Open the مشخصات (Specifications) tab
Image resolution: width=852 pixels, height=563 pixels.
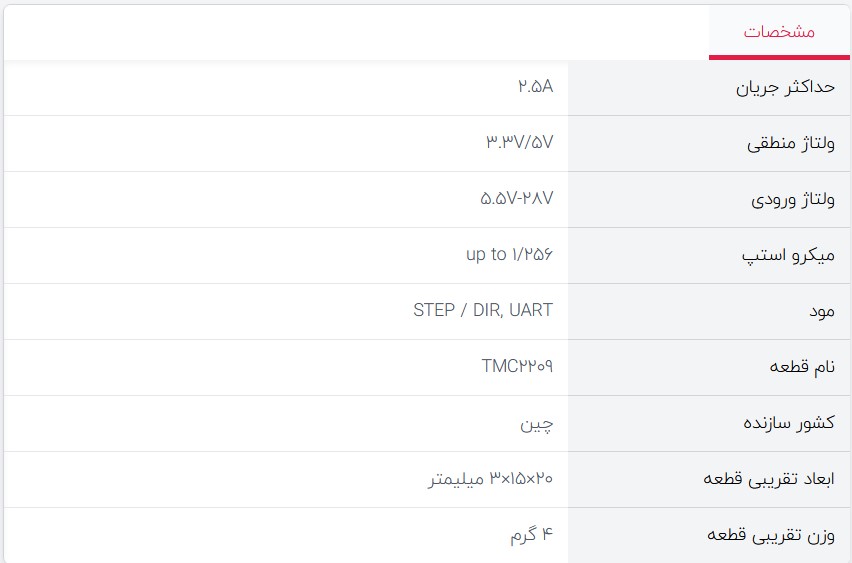(779, 32)
